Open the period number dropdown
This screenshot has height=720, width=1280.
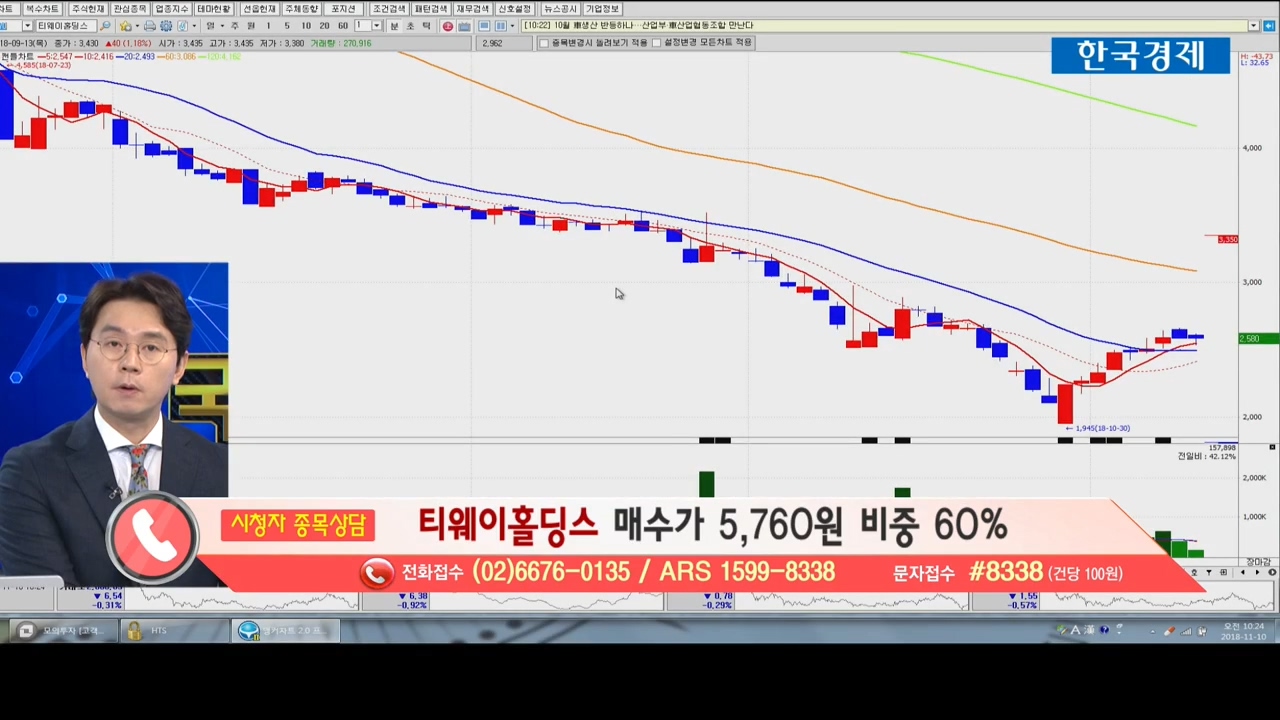(x=376, y=26)
